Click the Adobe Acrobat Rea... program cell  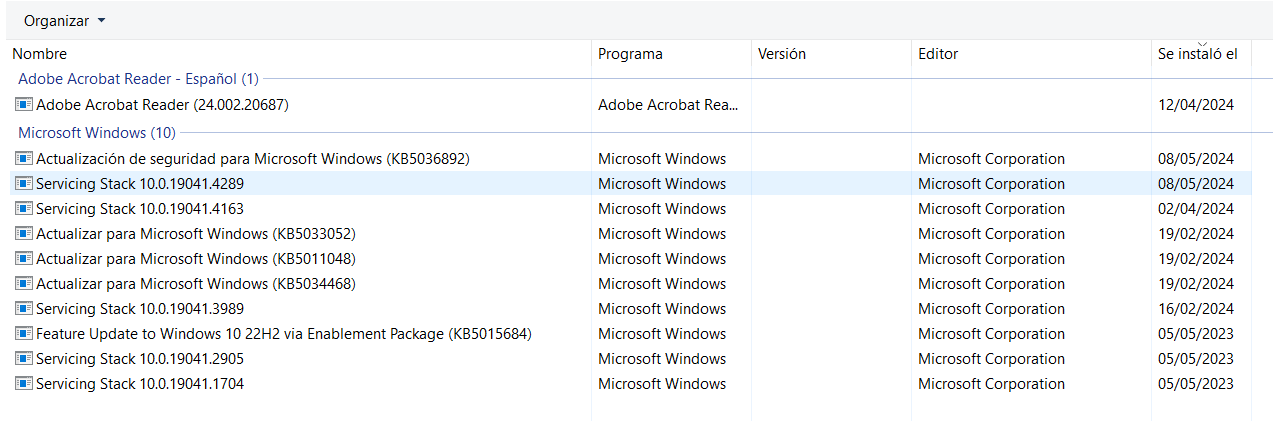tap(668, 104)
